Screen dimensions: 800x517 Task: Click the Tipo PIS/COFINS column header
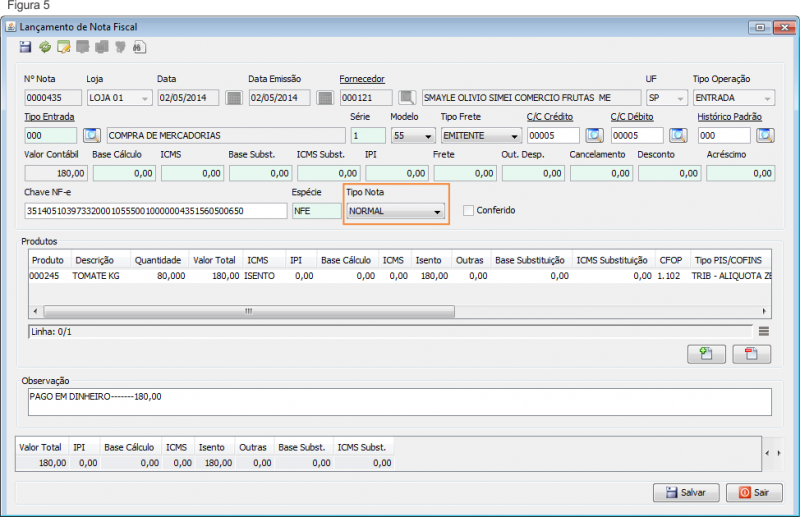[x=730, y=260]
